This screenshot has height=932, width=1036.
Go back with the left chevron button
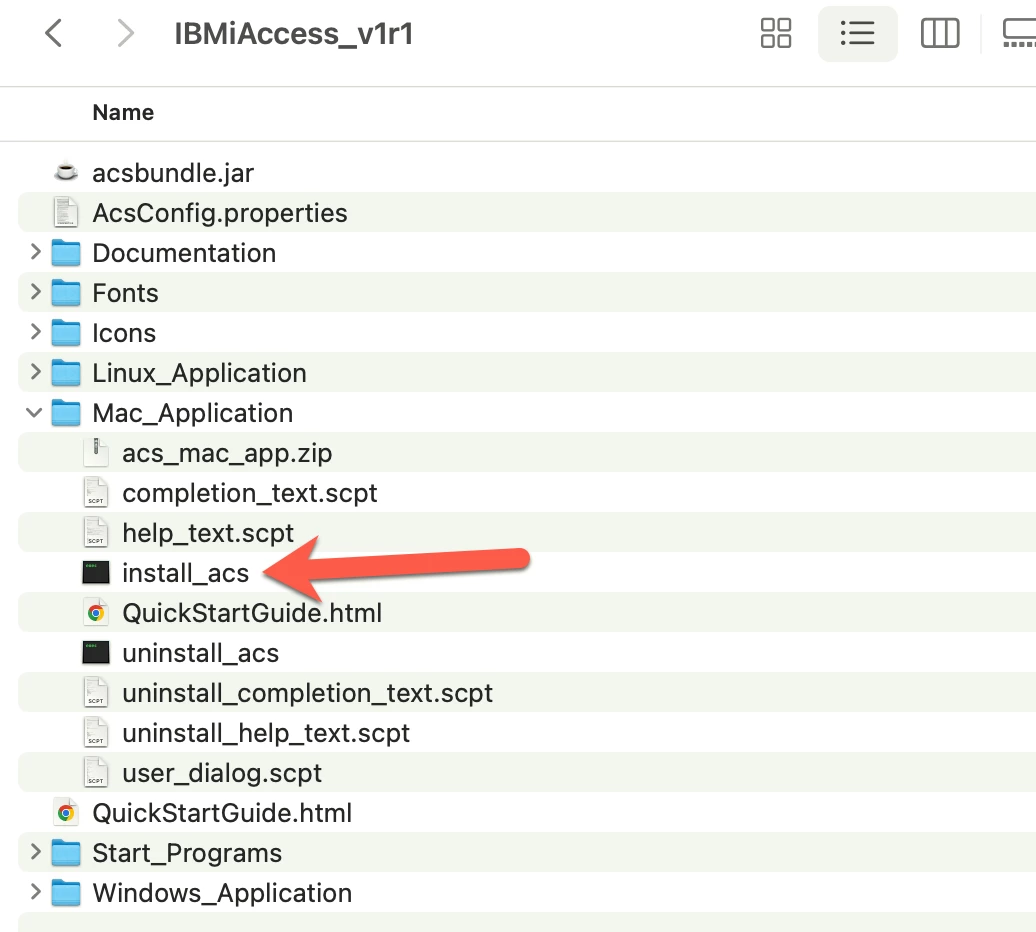pyautogui.click(x=54, y=33)
